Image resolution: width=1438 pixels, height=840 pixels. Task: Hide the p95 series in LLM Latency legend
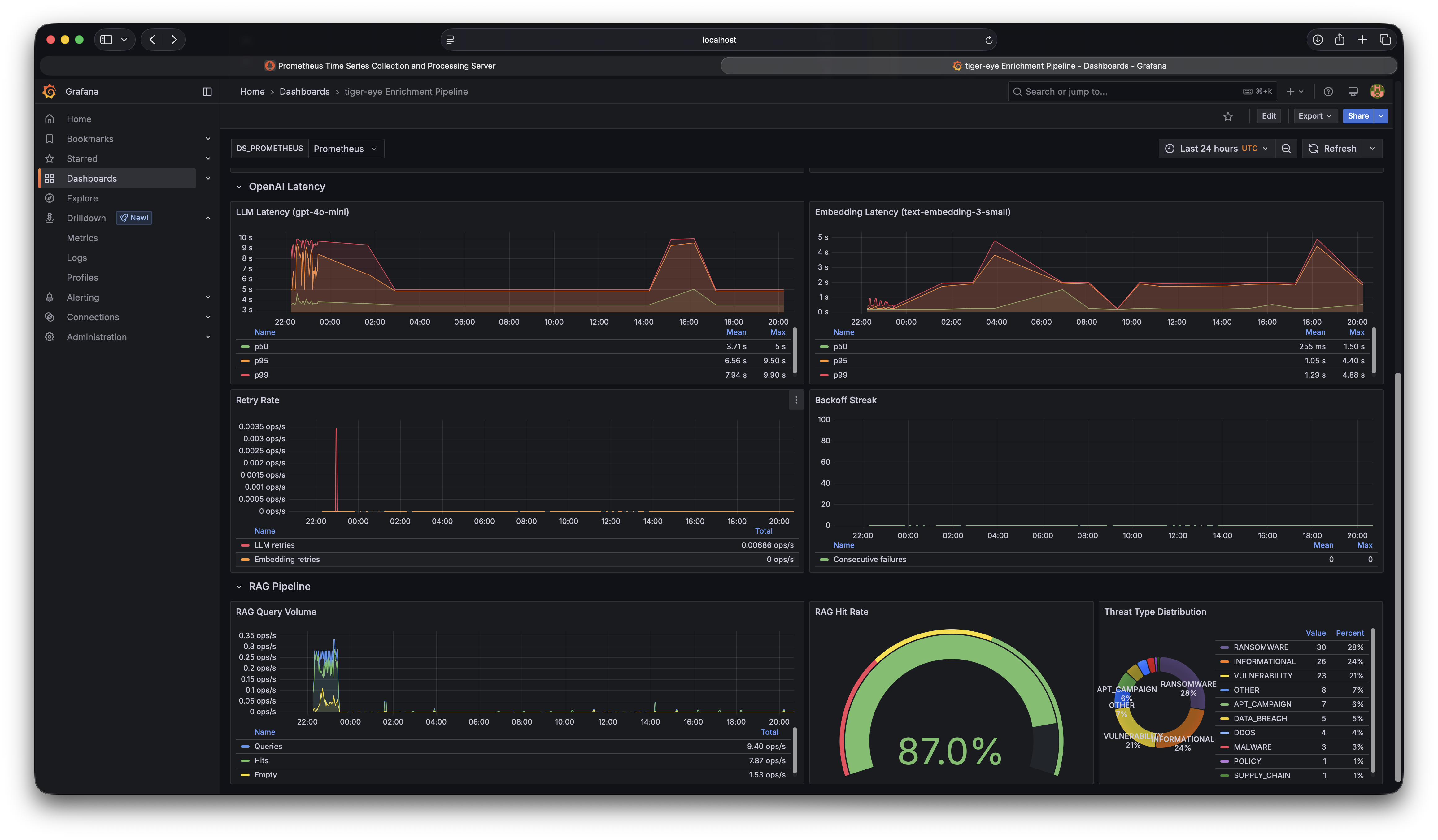click(261, 360)
